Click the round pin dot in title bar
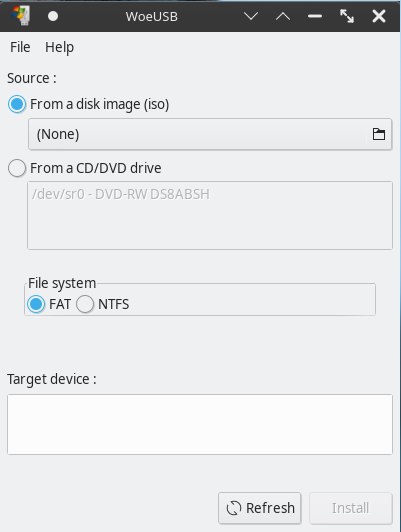Image resolution: width=401 pixels, height=532 pixels. point(53,16)
